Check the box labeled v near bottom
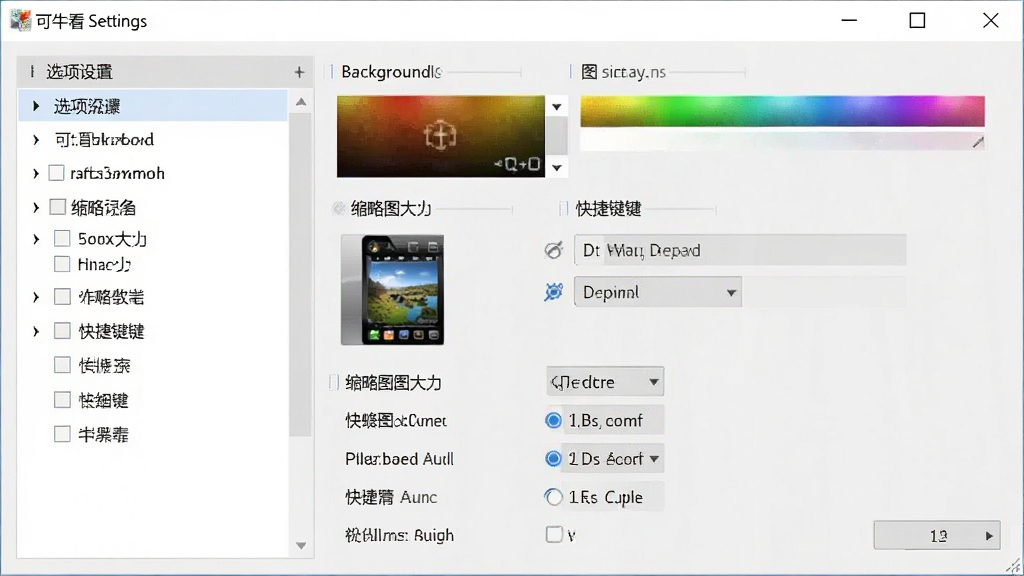Image resolution: width=1024 pixels, height=576 pixels. pos(554,535)
